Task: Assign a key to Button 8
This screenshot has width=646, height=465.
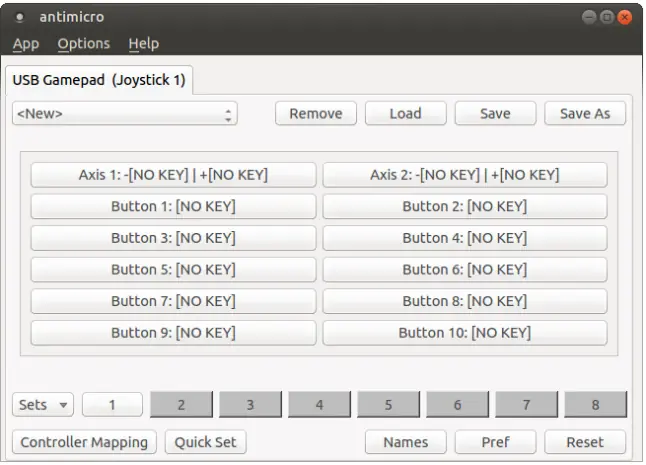Action: [465, 301]
